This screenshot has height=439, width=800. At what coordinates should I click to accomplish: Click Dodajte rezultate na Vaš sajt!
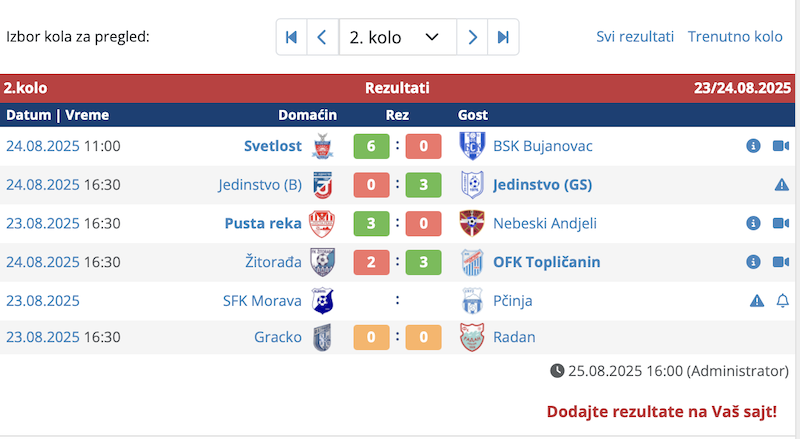(x=662, y=411)
